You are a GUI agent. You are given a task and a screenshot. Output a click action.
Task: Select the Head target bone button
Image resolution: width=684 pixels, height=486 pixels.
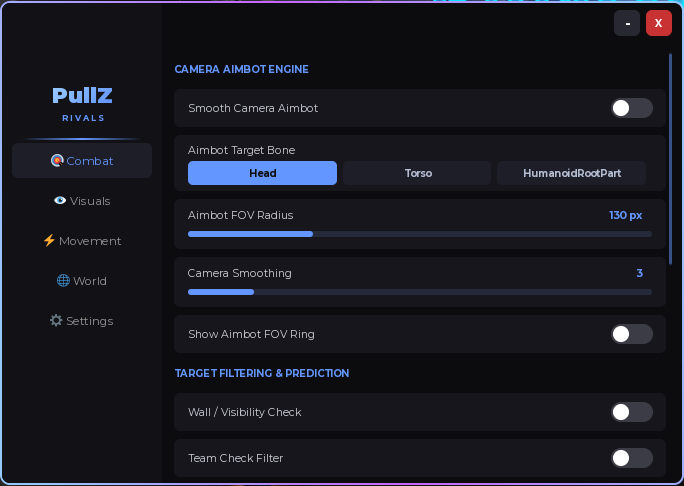click(x=262, y=173)
